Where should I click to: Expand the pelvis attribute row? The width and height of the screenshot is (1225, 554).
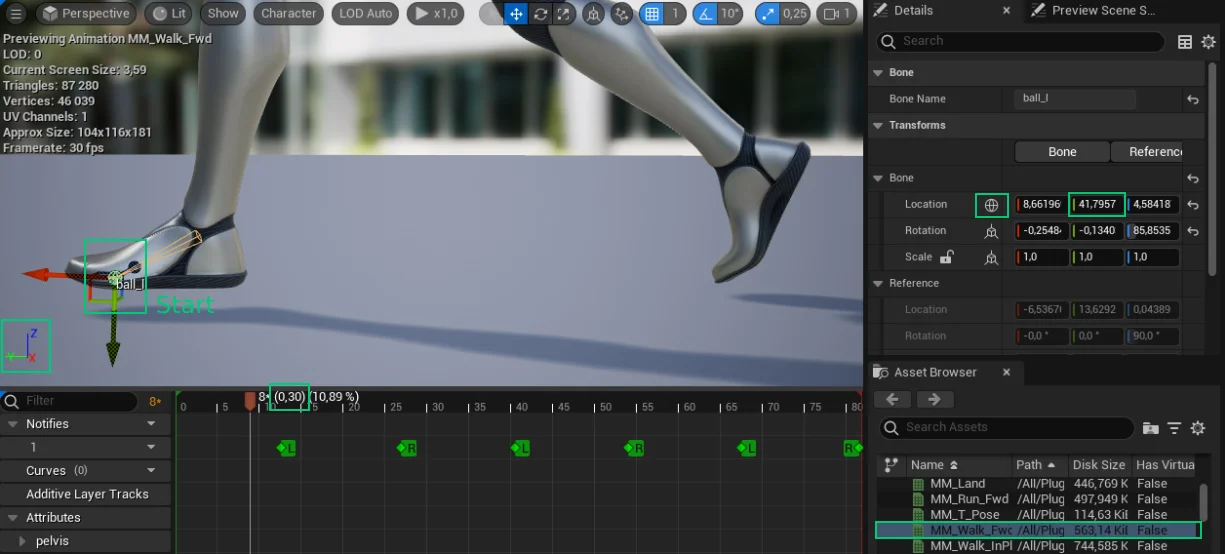coord(22,541)
